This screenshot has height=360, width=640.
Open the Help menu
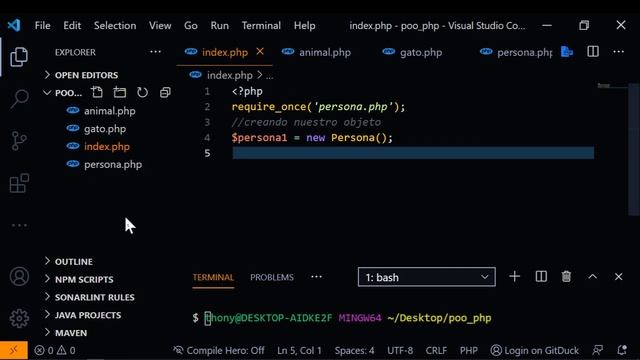304,25
